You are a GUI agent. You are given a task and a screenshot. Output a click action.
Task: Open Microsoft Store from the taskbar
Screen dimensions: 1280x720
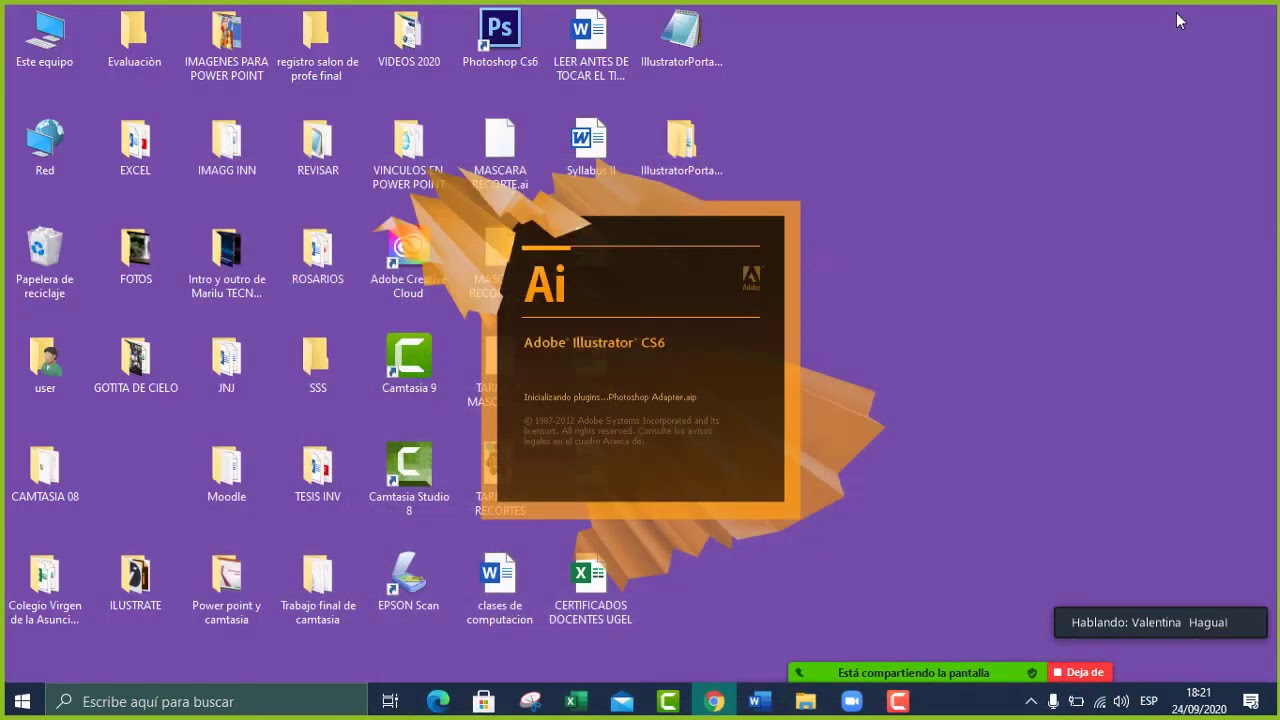pyautogui.click(x=484, y=701)
